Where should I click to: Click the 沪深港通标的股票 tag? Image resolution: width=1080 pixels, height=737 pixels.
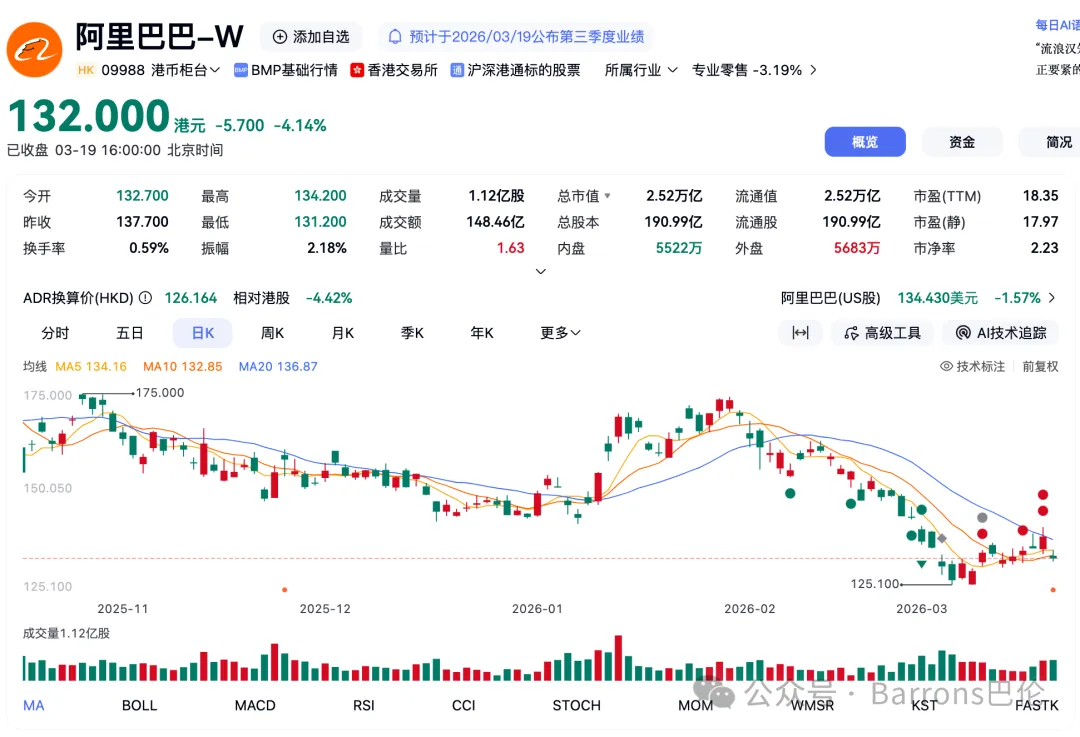point(515,70)
